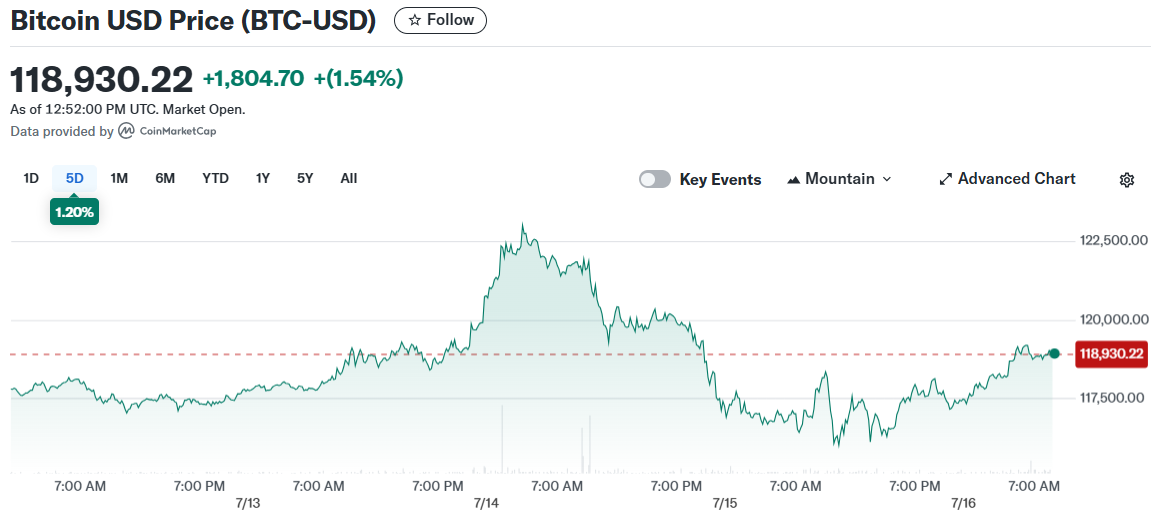Expand the Mountain dropdown chevron
This screenshot has height=515, width=1151.
[x=887, y=179]
